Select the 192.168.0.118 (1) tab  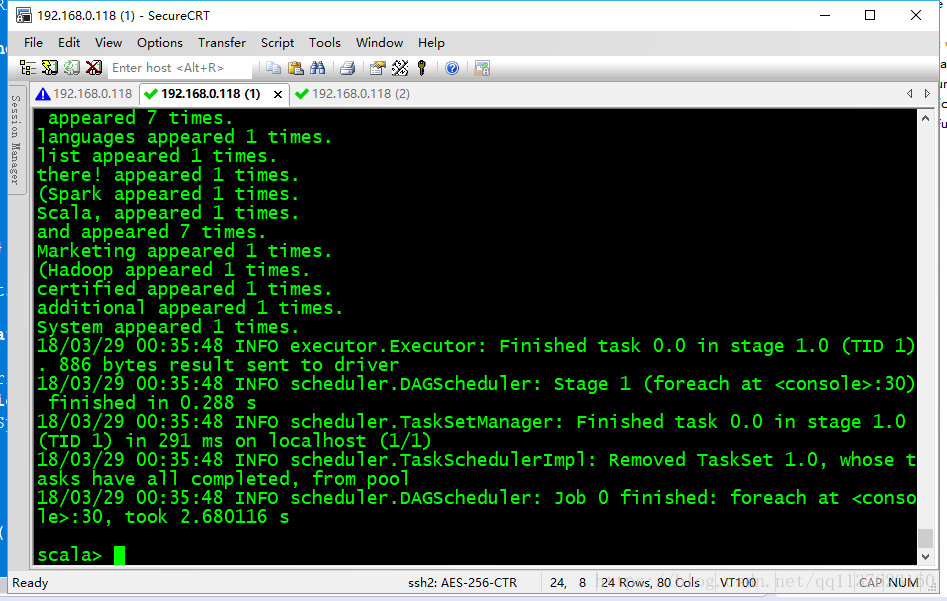(x=208, y=94)
